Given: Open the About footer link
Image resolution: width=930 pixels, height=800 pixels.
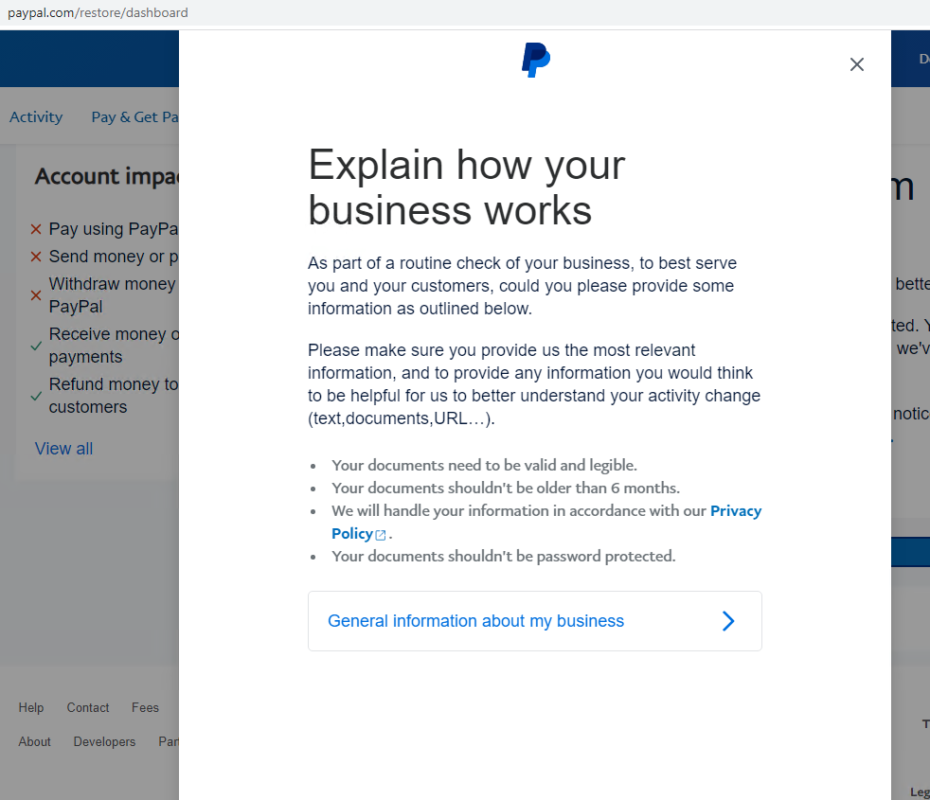Looking at the screenshot, I should coord(34,742).
